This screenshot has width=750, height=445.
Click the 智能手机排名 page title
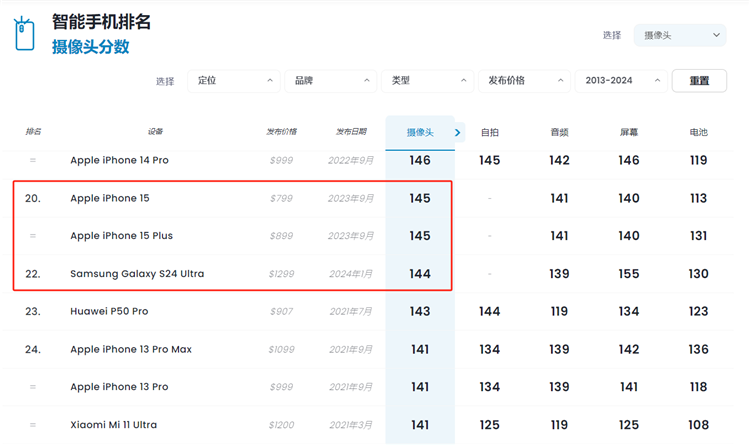pos(101,22)
